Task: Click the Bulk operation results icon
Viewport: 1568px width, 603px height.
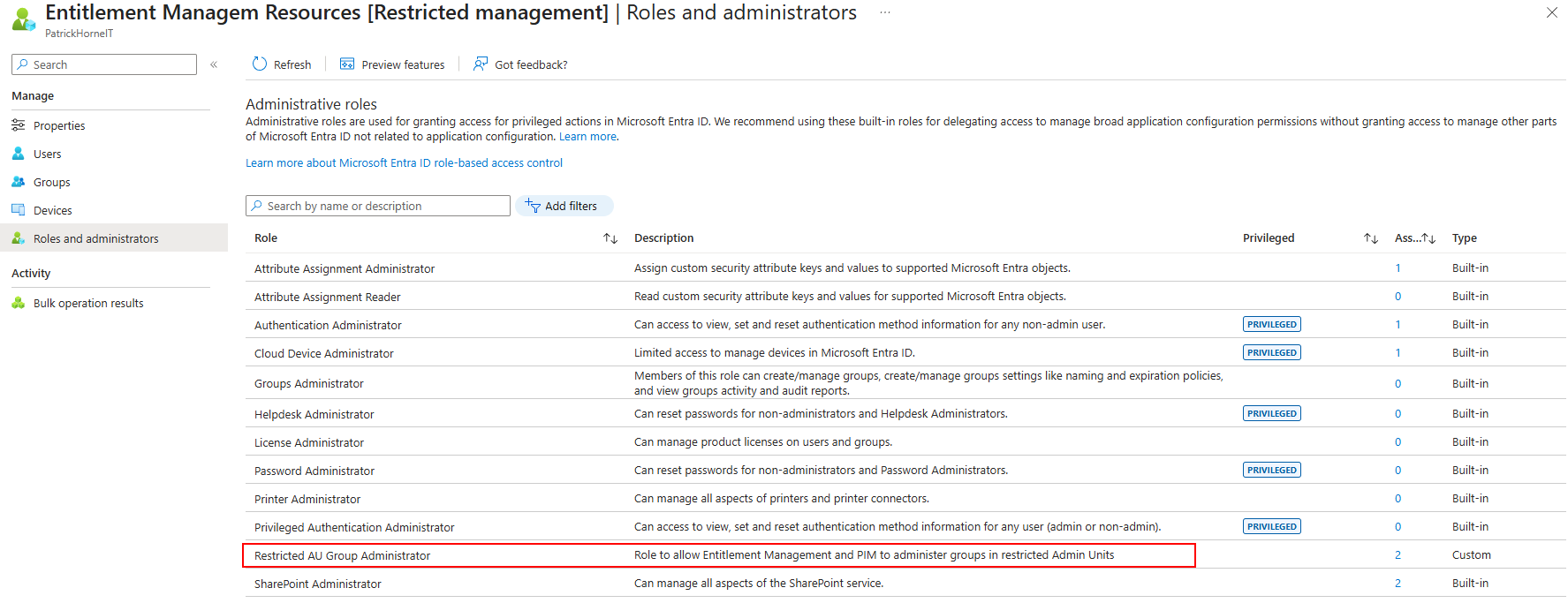Action: tap(19, 303)
